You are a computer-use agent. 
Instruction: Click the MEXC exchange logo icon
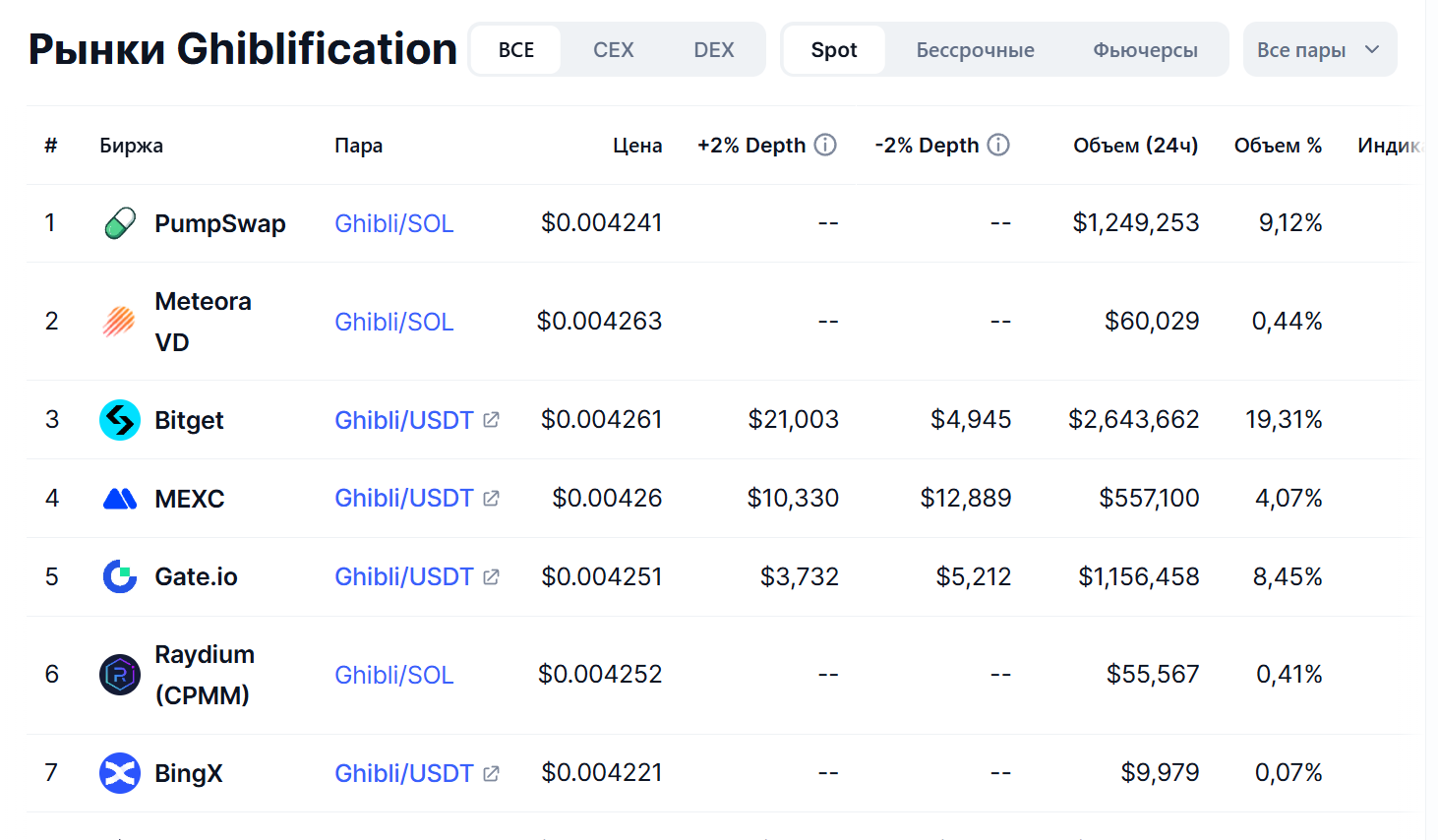pos(120,499)
